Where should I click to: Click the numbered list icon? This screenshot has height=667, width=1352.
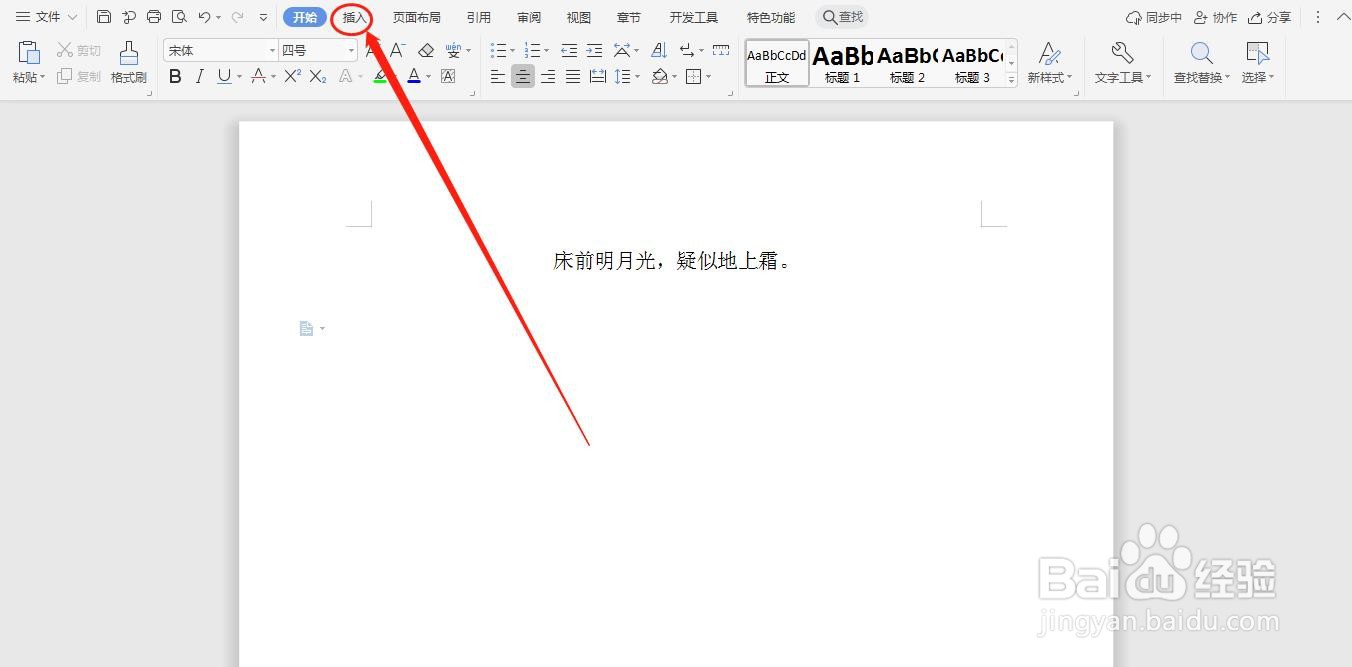point(532,50)
